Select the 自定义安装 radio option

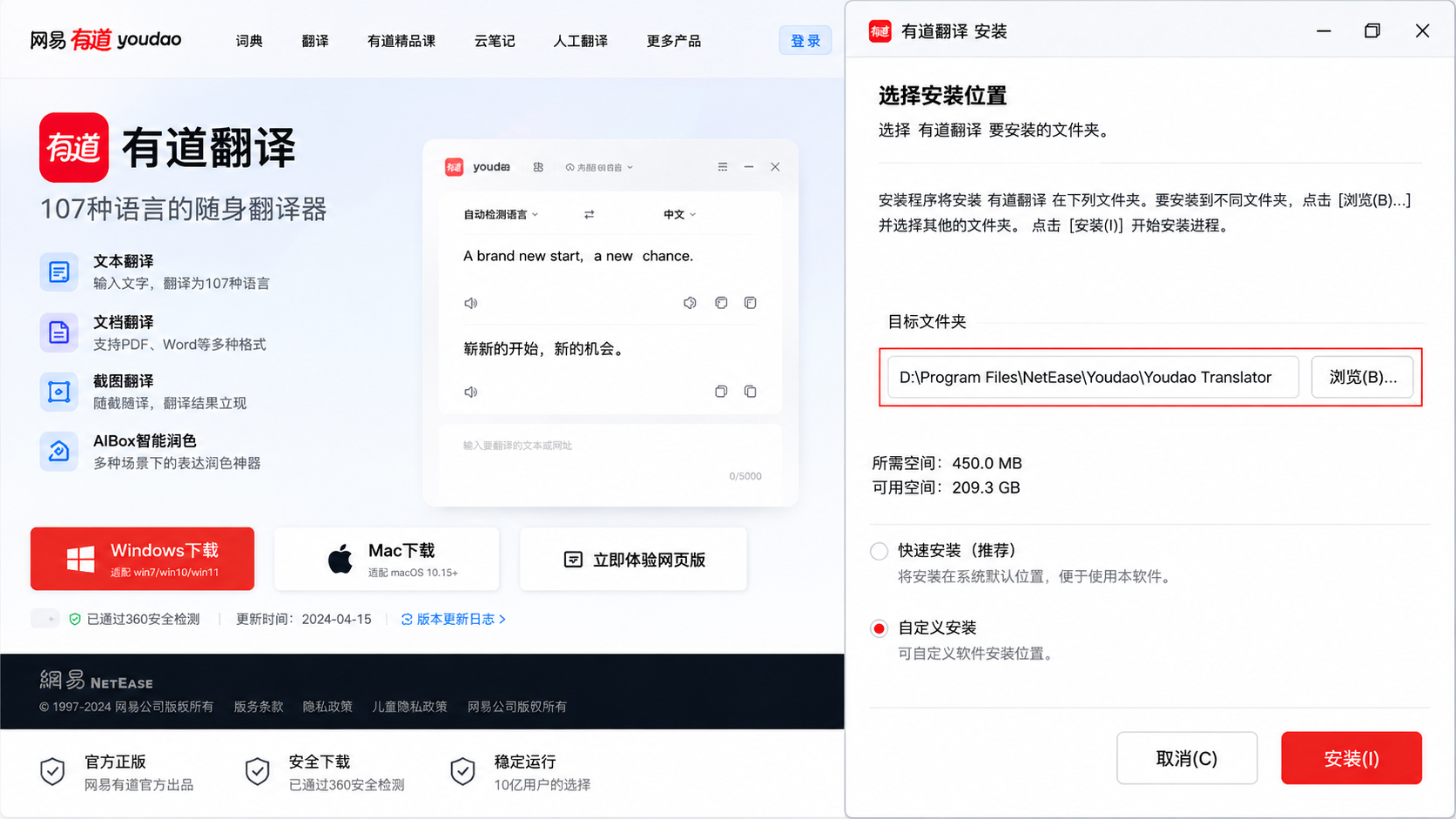tap(880, 628)
